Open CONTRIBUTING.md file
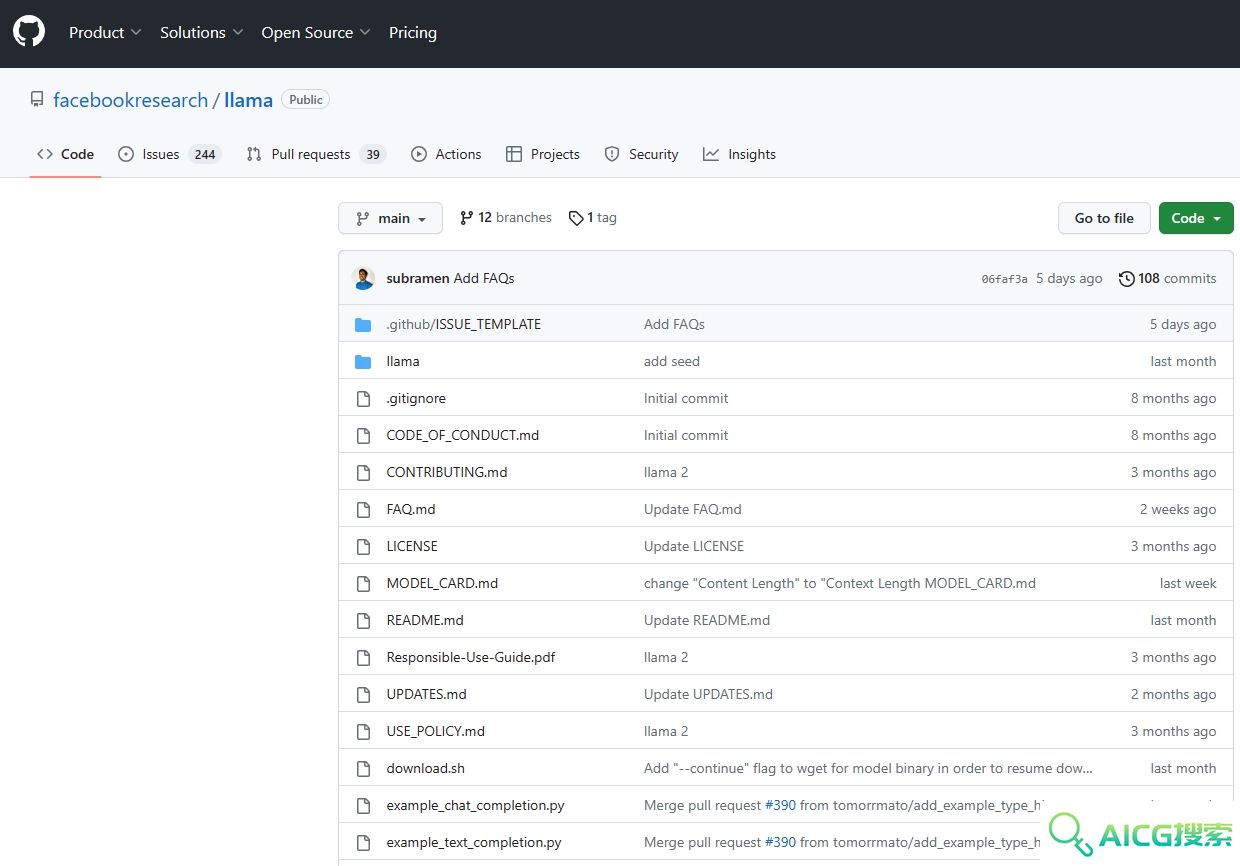This screenshot has height=866, width=1240. tap(447, 473)
